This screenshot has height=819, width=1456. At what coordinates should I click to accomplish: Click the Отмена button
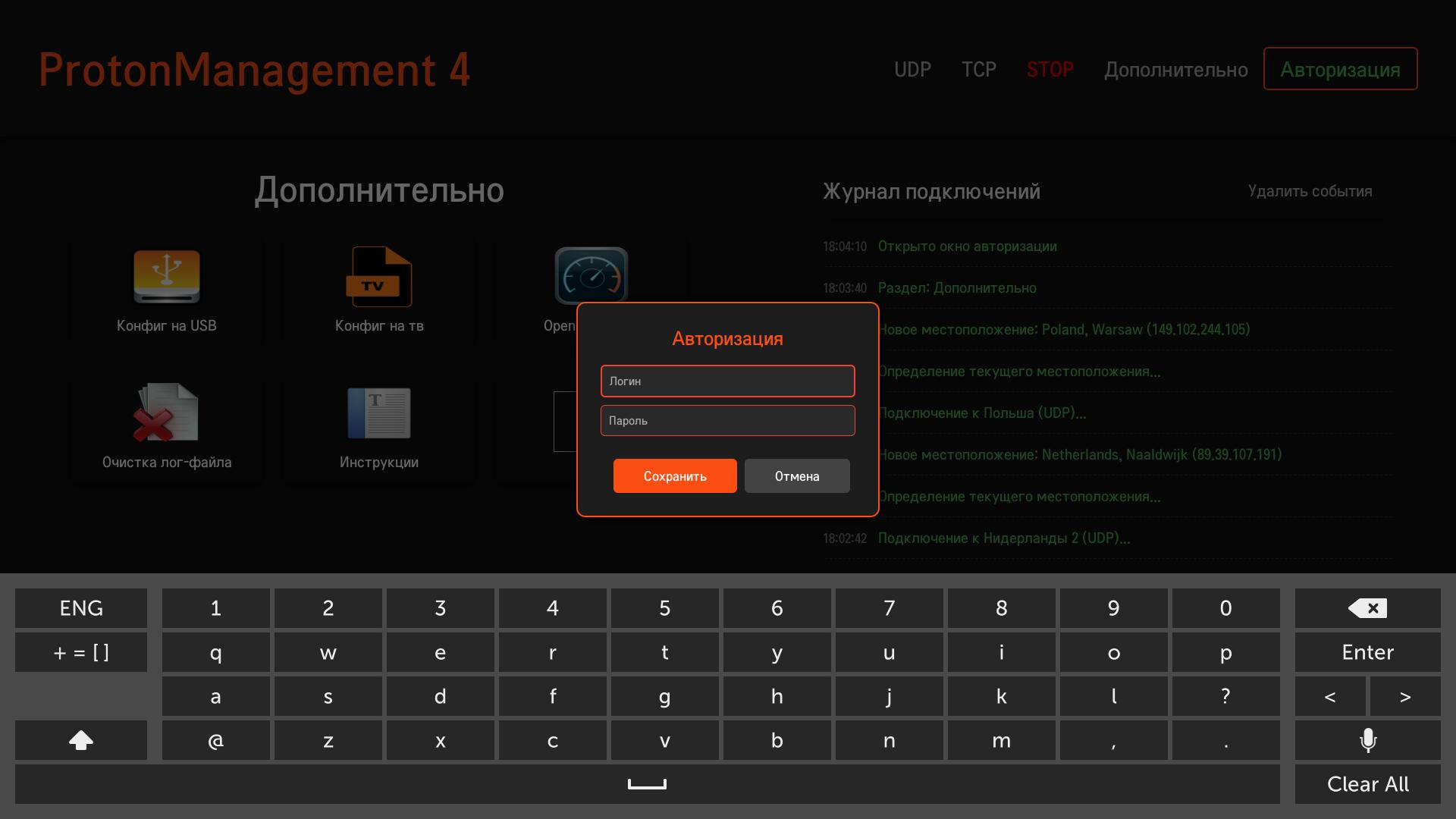pyautogui.click(x=797, y=476)
